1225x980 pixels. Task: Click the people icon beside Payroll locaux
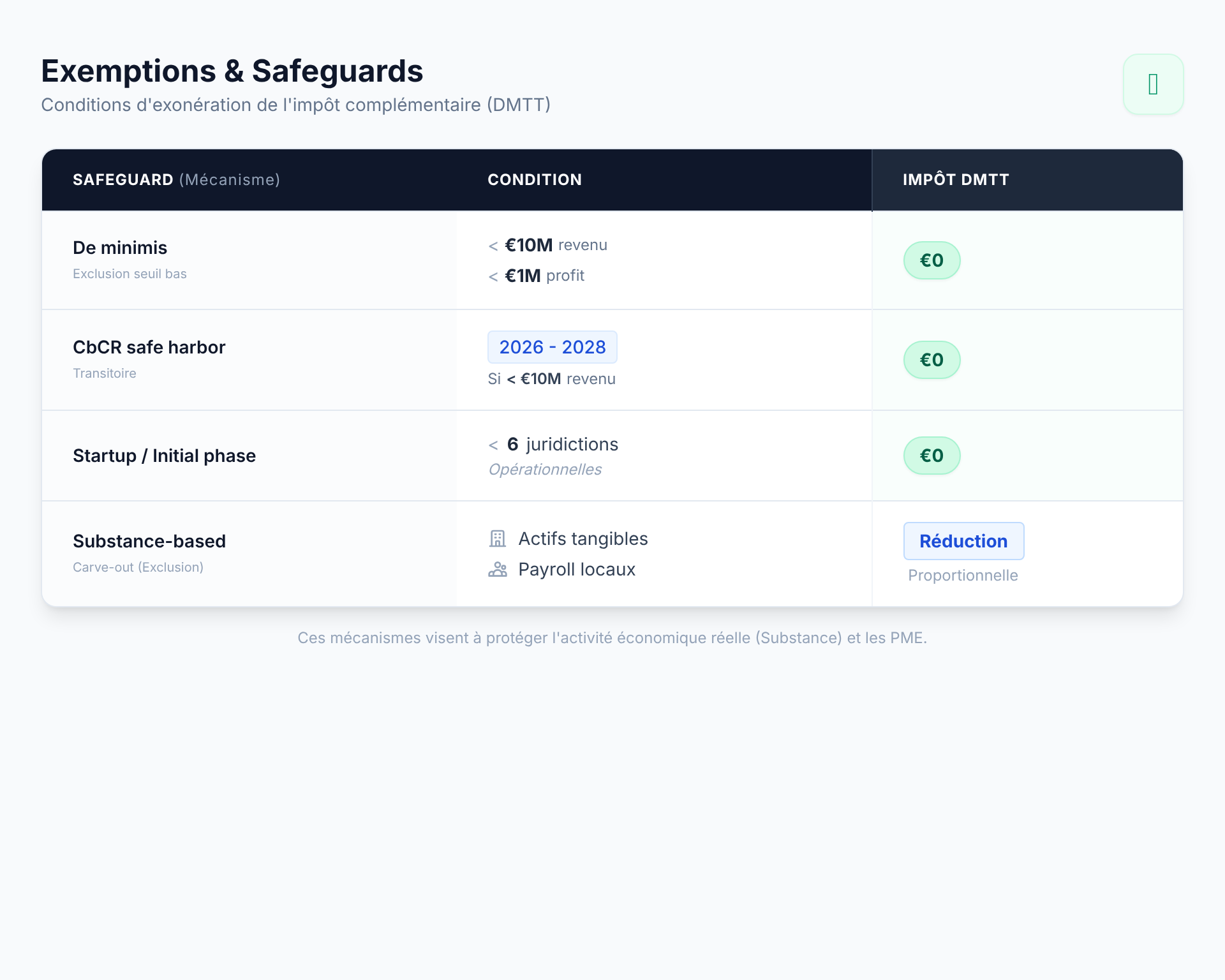pos(497,570)
